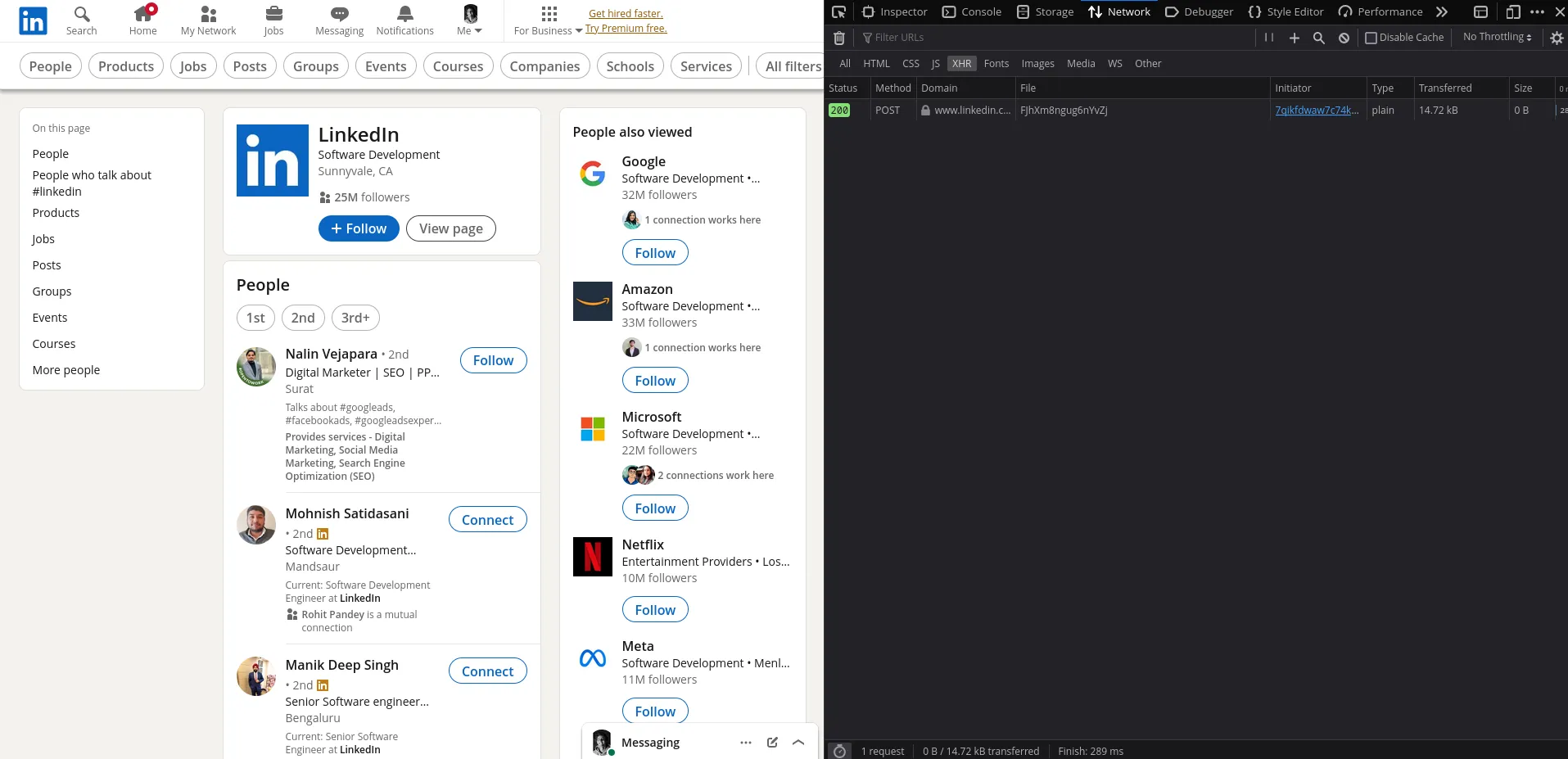Open the No Throttling dropdown
Screen dimensions: 1568x759
point(1498,37)
